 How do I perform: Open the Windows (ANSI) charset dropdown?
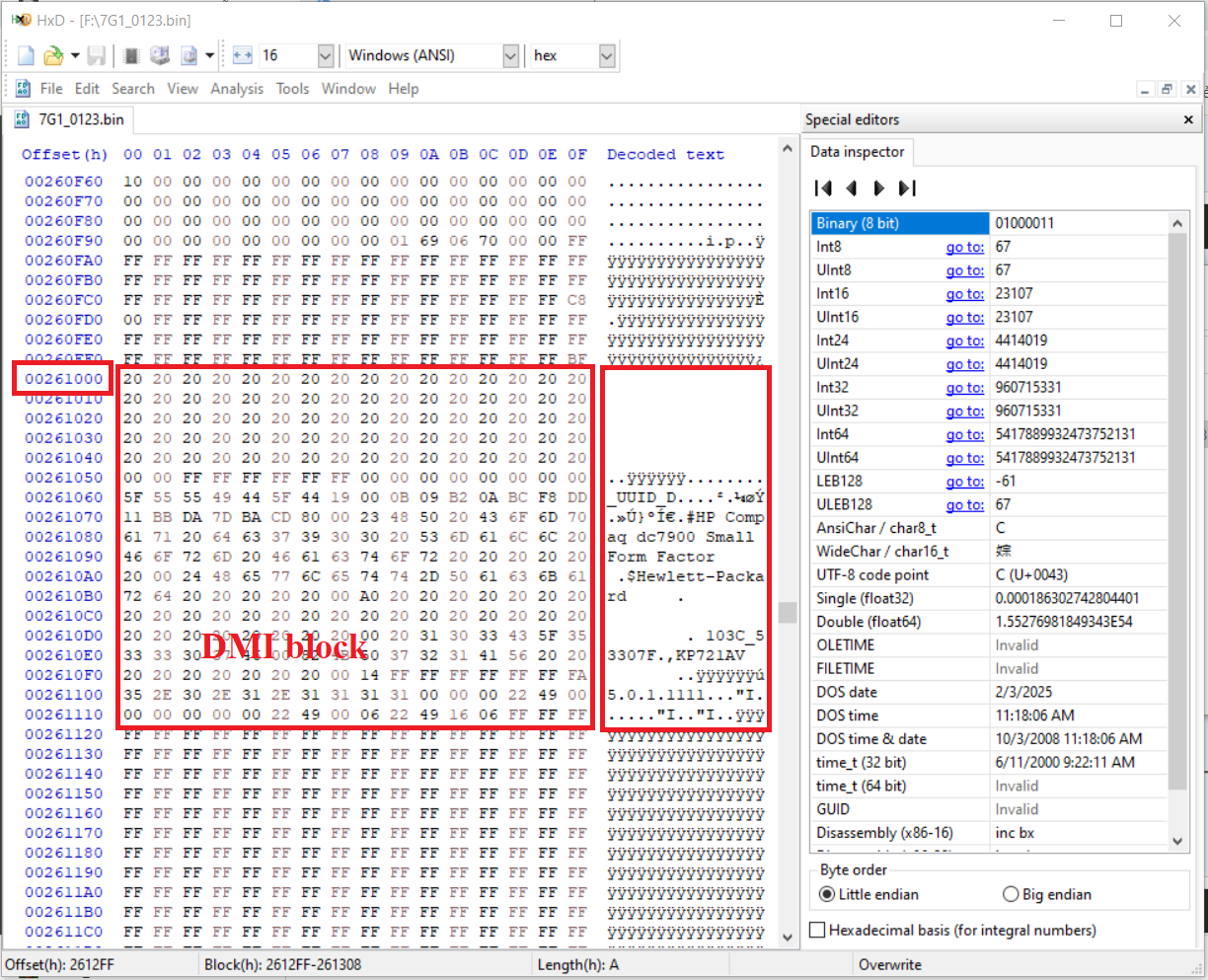510,56
